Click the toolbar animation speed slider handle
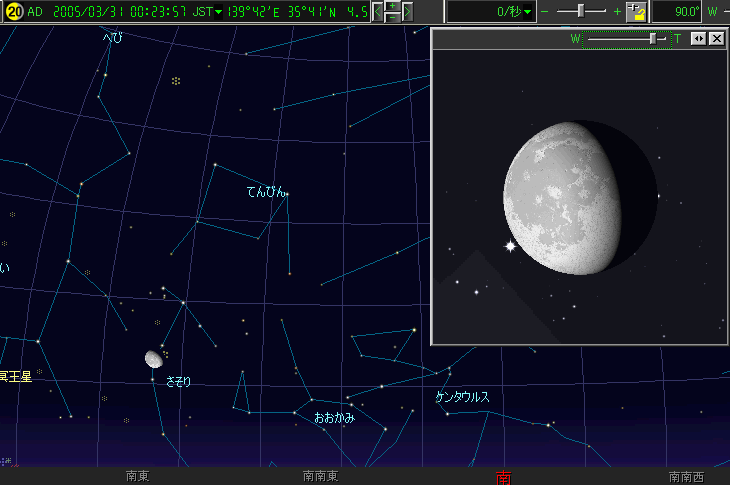Image resolution: width=730 pixels, height=485 pixels. coord(583,11)
